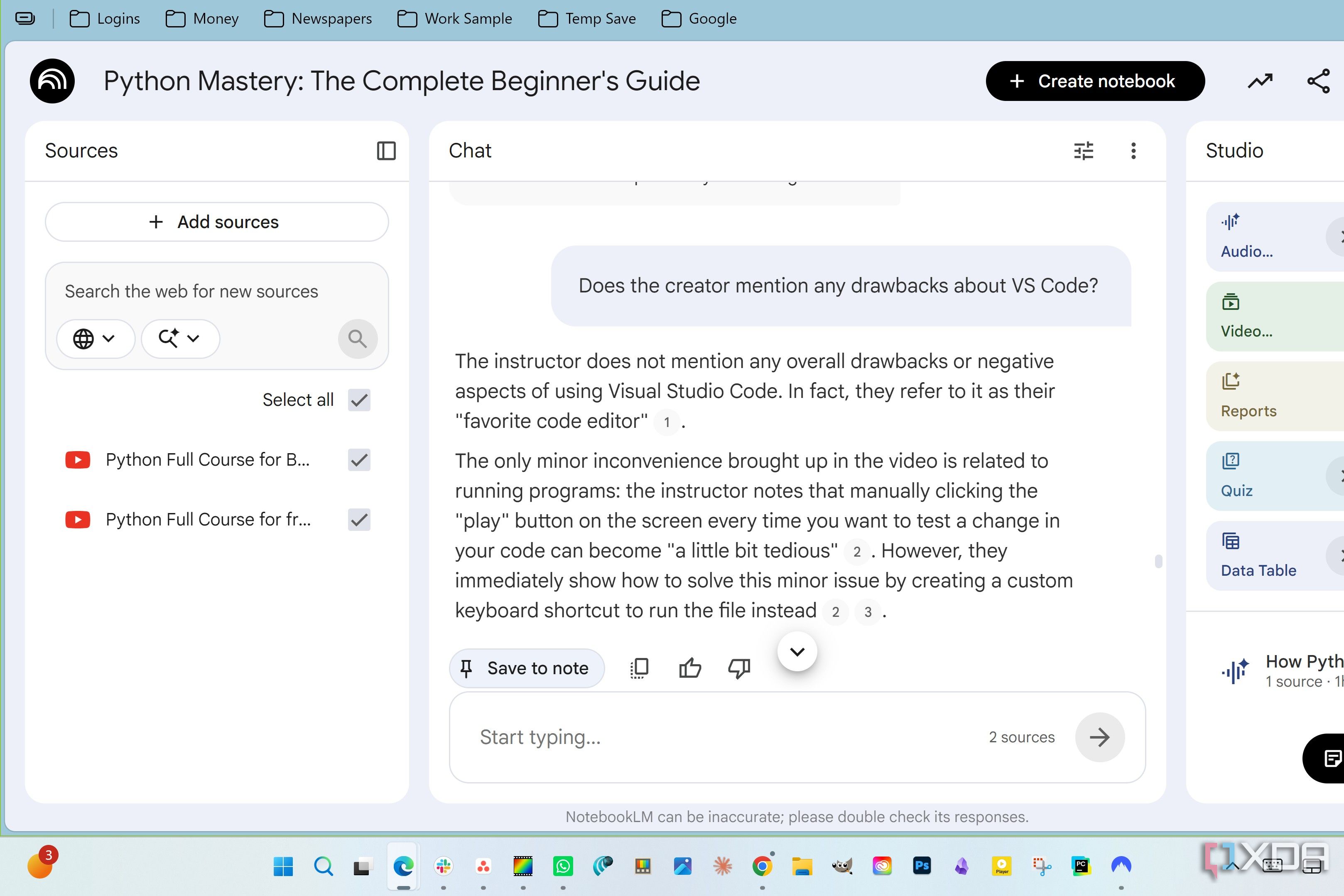Screen dimensions: 1344x896
Task: Click the Save to note button
Action: [527, 668]
